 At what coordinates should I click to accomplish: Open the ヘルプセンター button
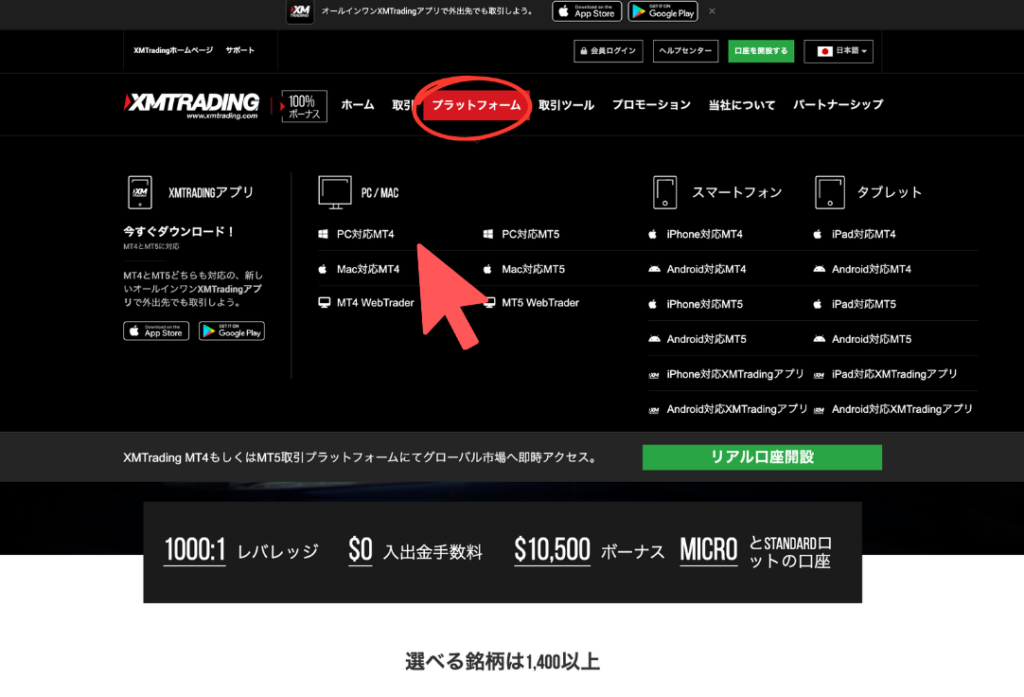tap(685, 51)
